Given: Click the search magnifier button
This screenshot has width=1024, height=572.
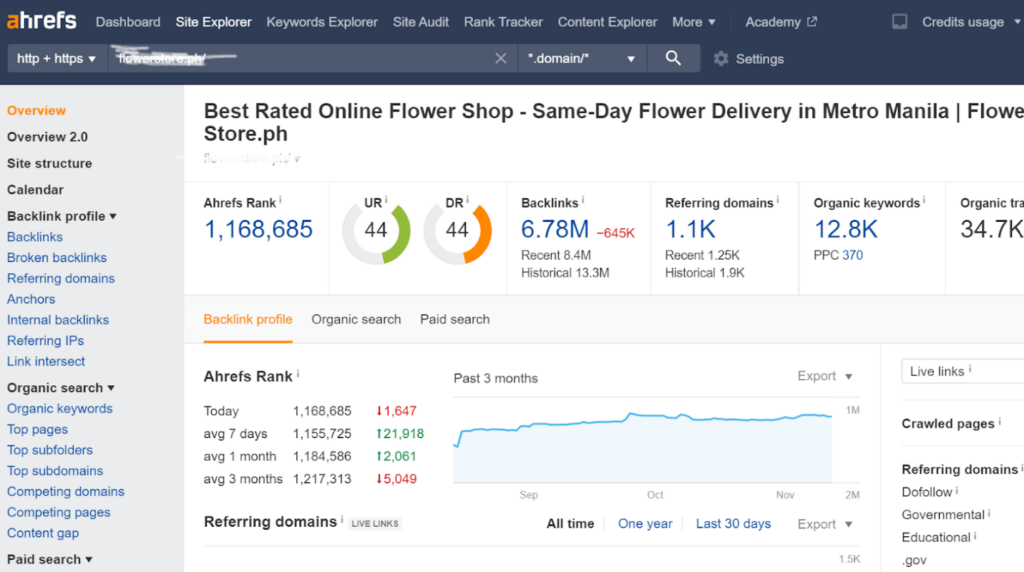Looking at the screenshot, I should click(x=673, y=58).
